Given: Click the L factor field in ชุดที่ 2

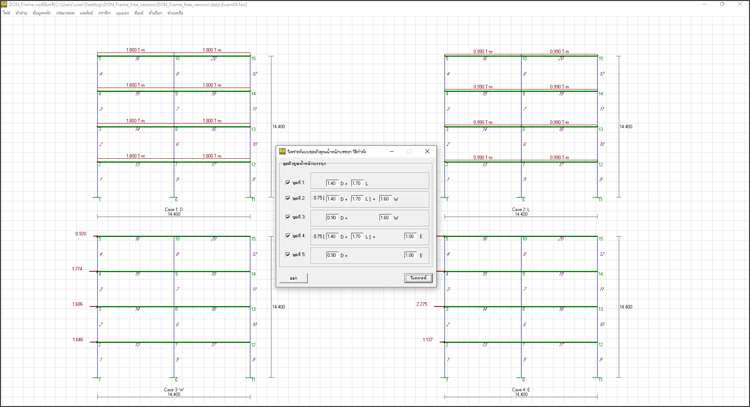Looking at the screenshot, I should coord(357,199).
